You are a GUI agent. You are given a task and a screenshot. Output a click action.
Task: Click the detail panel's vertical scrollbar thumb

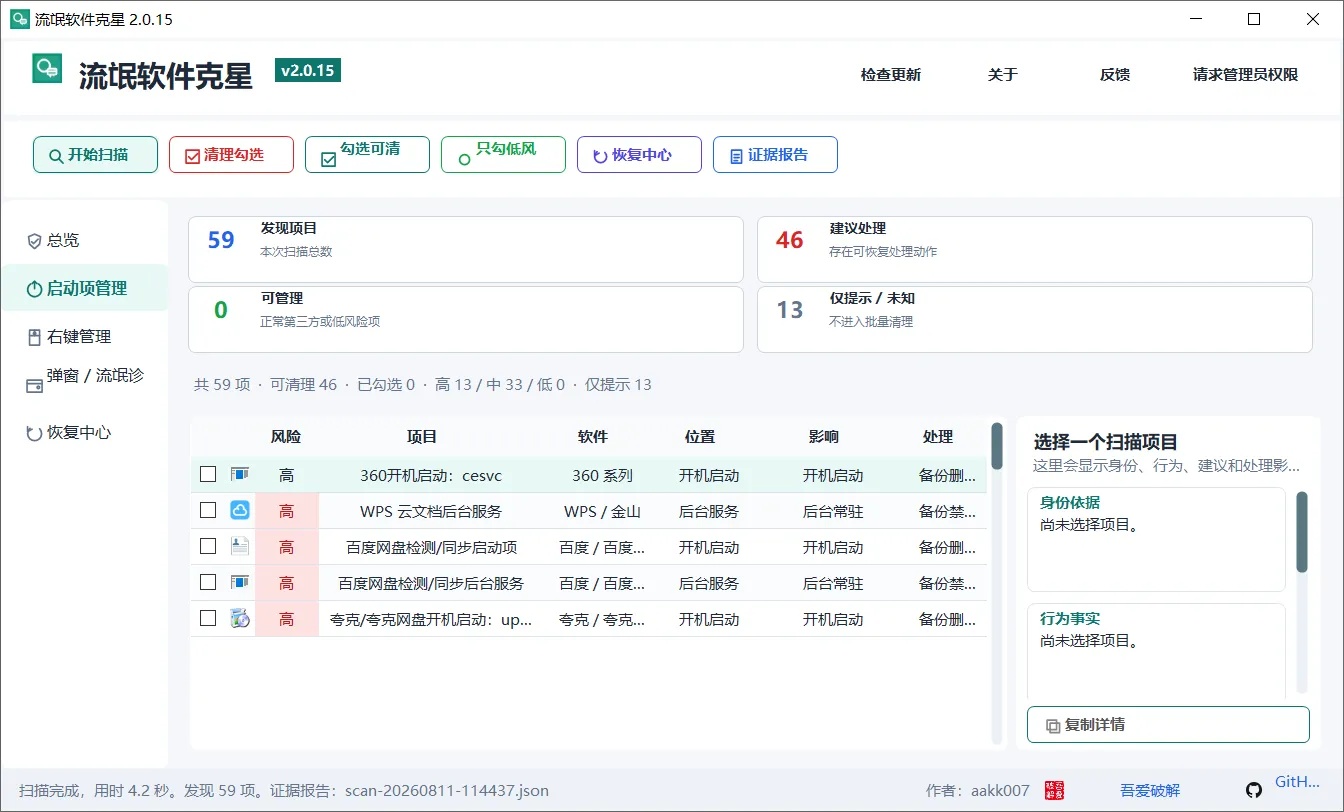[1302, 532]
